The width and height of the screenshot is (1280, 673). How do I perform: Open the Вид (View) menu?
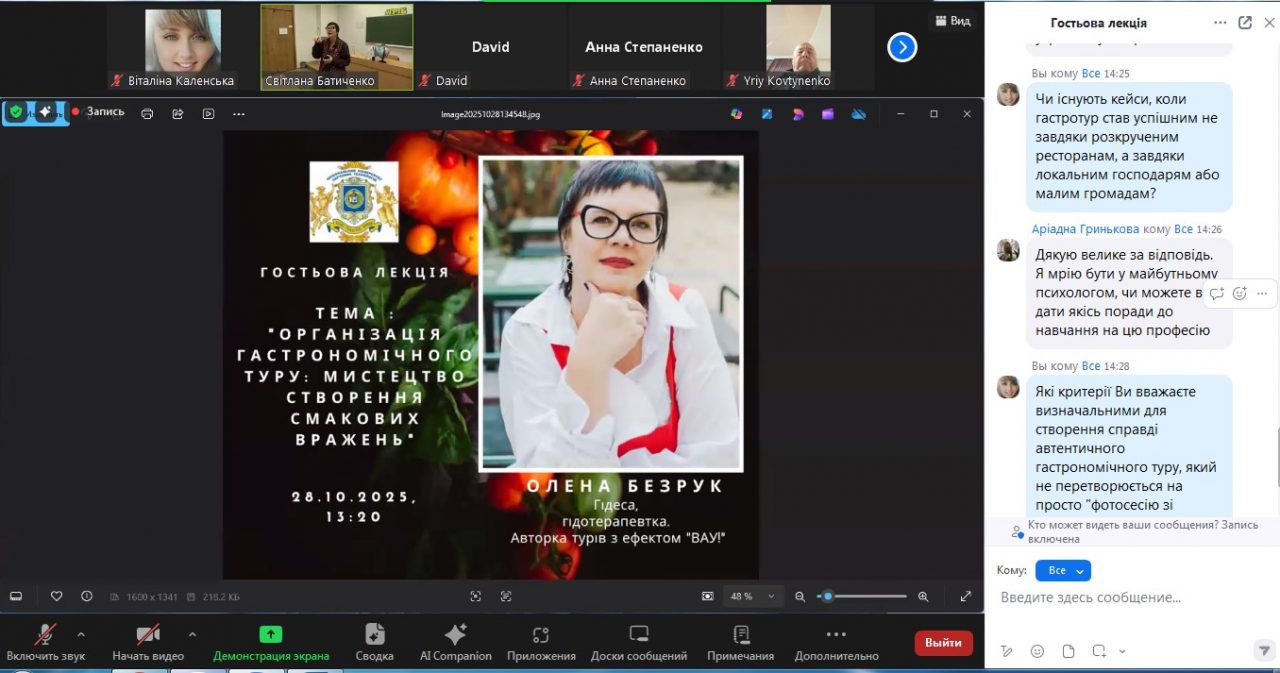point(953,21)
